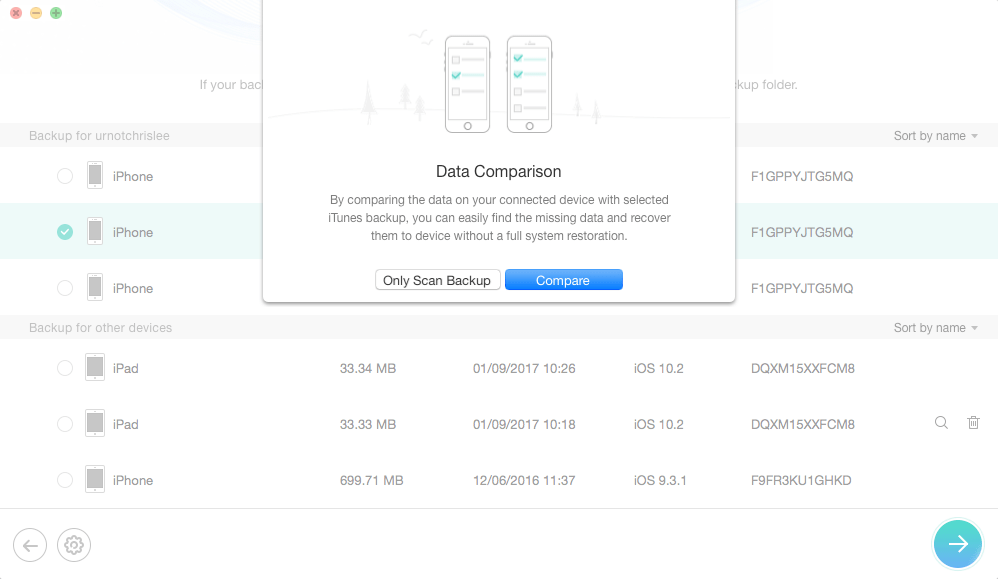Open Sort by name dropdown for other devices
This screenshot has width=998, height=579.
point(935,328)
